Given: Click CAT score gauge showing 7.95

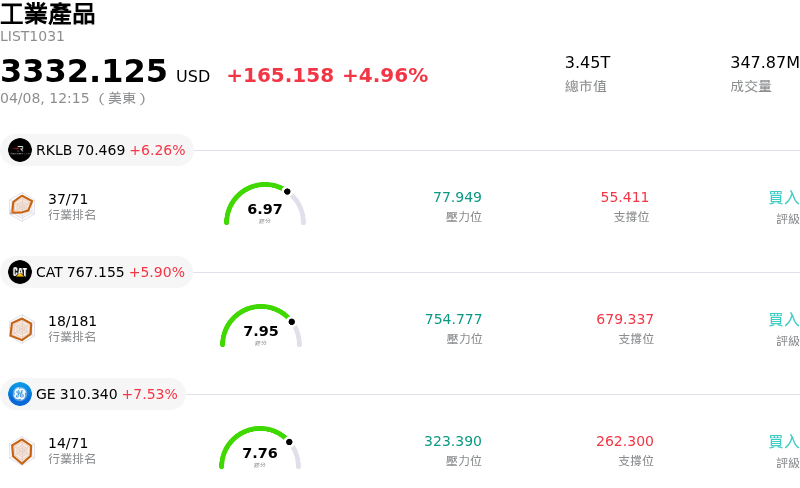Looking at the screenshot, I should tap(261, 328).
